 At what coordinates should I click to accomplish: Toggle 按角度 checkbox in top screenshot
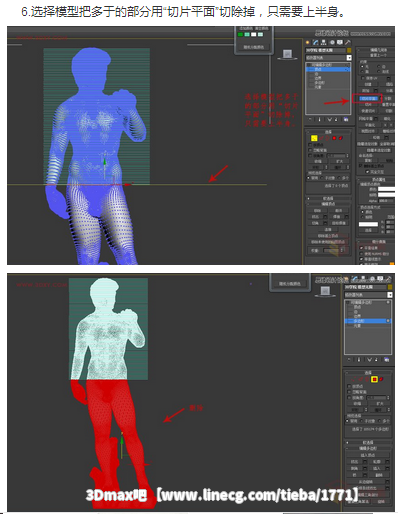(310, 156)
